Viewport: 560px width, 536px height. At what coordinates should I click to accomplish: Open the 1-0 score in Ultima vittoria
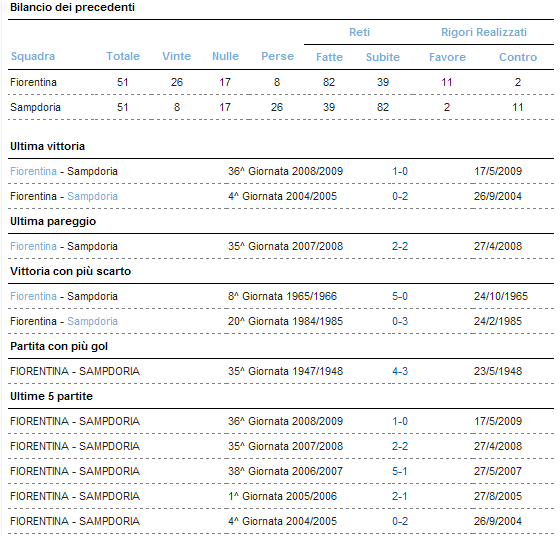click(400, 171)
